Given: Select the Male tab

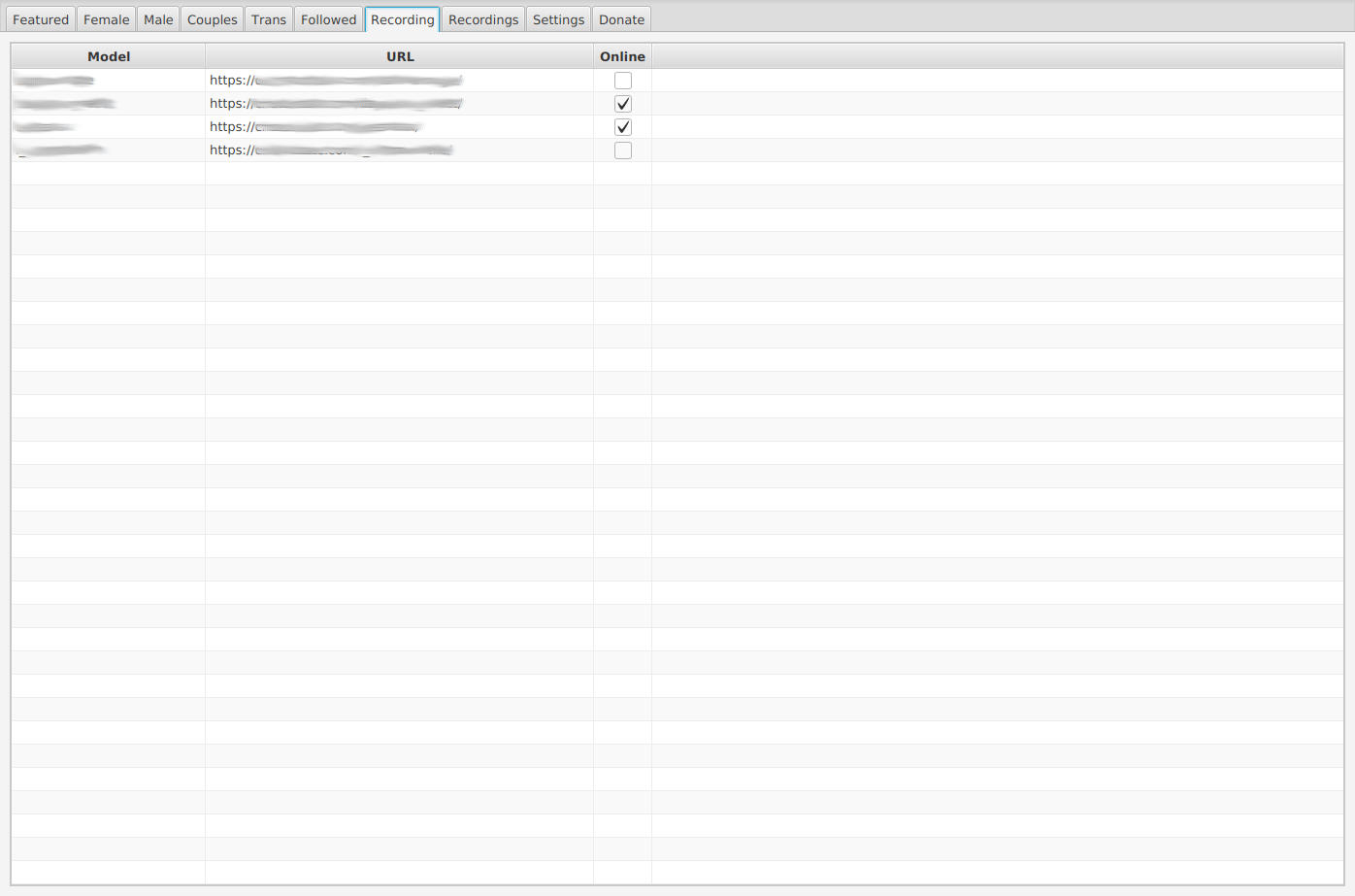Looking at the screenshot, I should click(158, 19).
